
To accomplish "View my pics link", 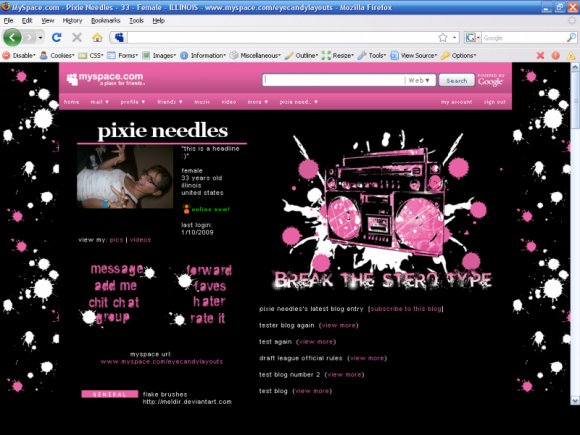I will coord(116,240).
